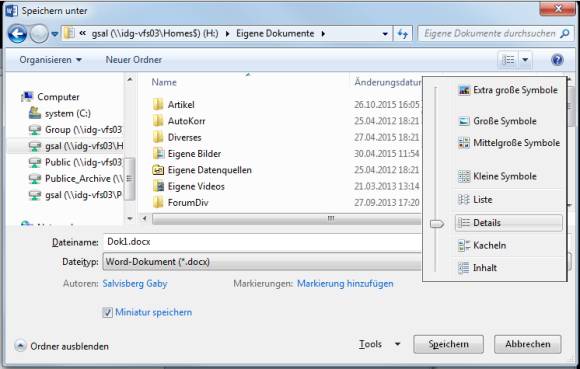Click the refresh icon beside address bar

[x=402, y=34]
